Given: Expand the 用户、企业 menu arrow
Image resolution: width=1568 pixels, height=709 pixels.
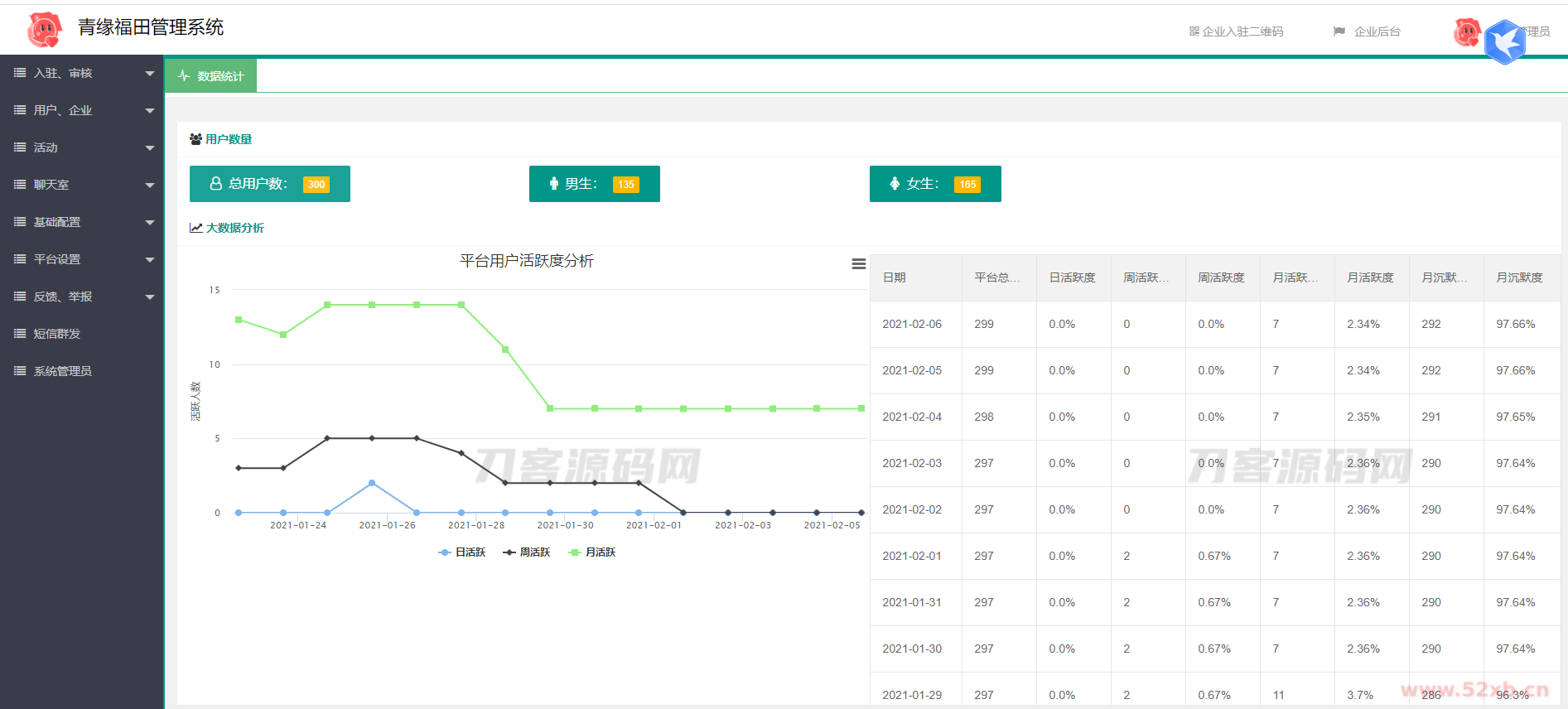Looking at the screenshot, I should pos(150,111).
